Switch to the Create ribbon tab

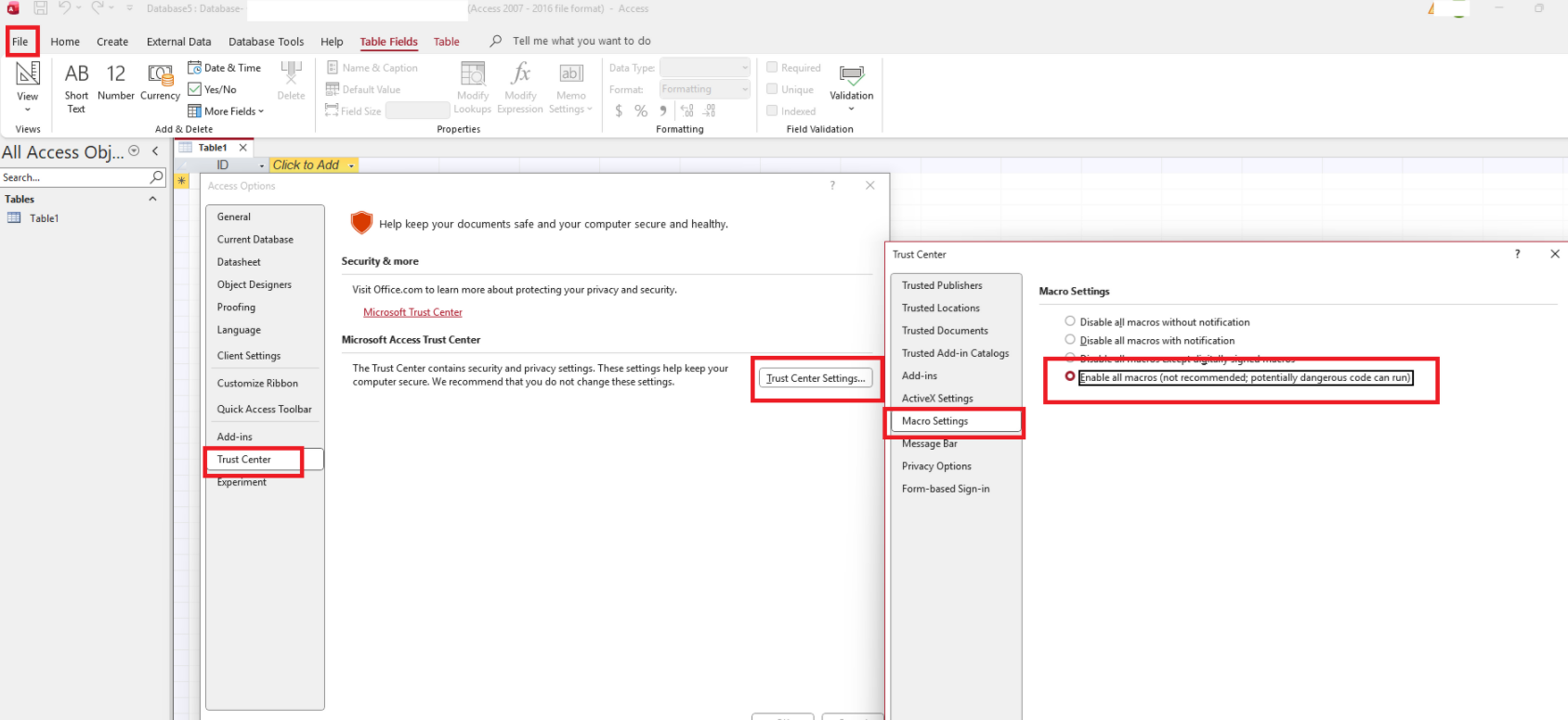[112, 42]
